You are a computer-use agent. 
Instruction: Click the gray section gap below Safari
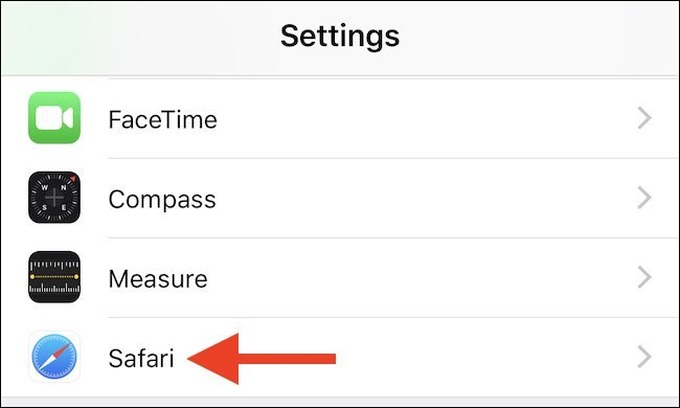pos(340,401)
